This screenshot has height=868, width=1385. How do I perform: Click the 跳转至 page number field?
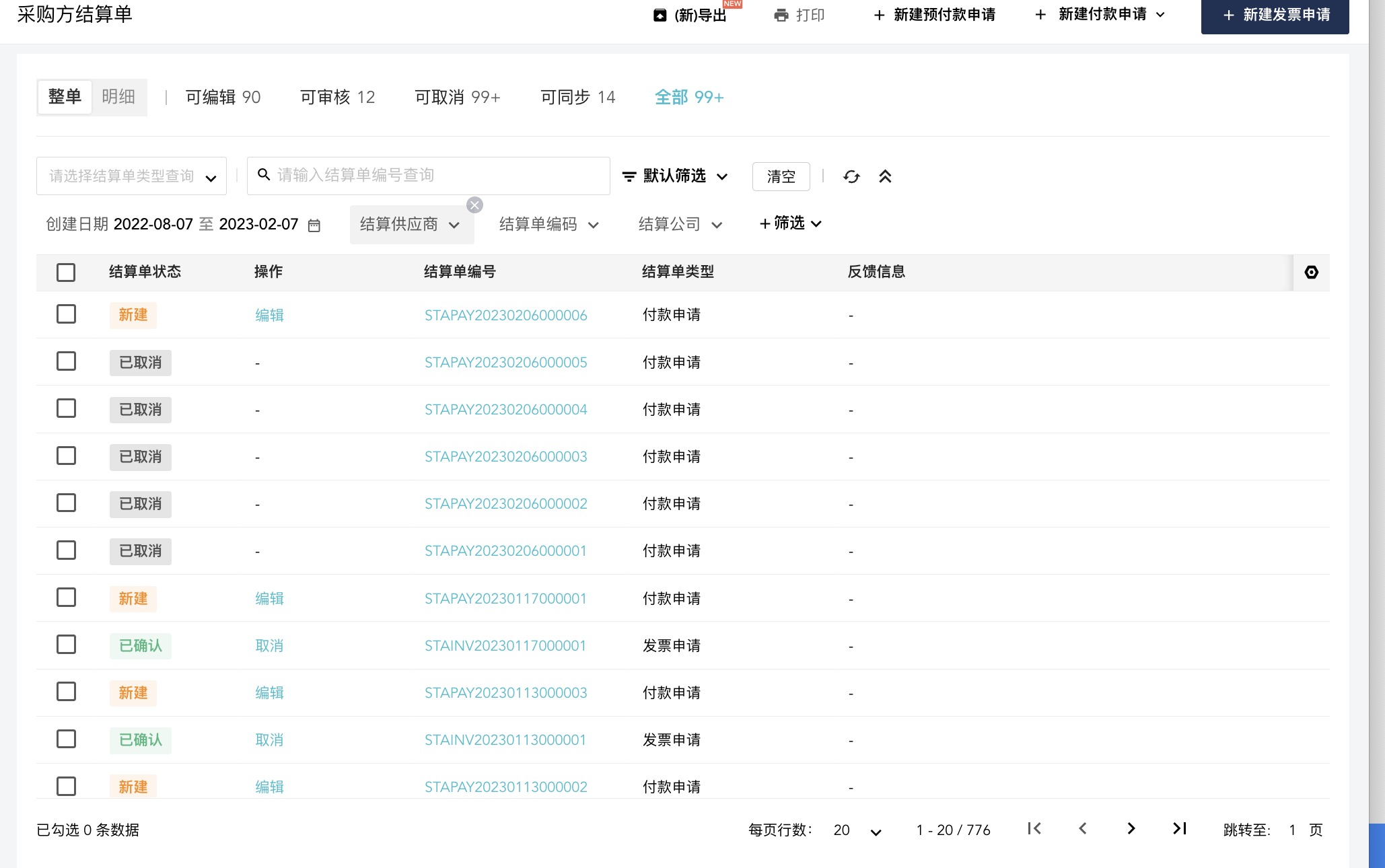[x=1292, y=830]
